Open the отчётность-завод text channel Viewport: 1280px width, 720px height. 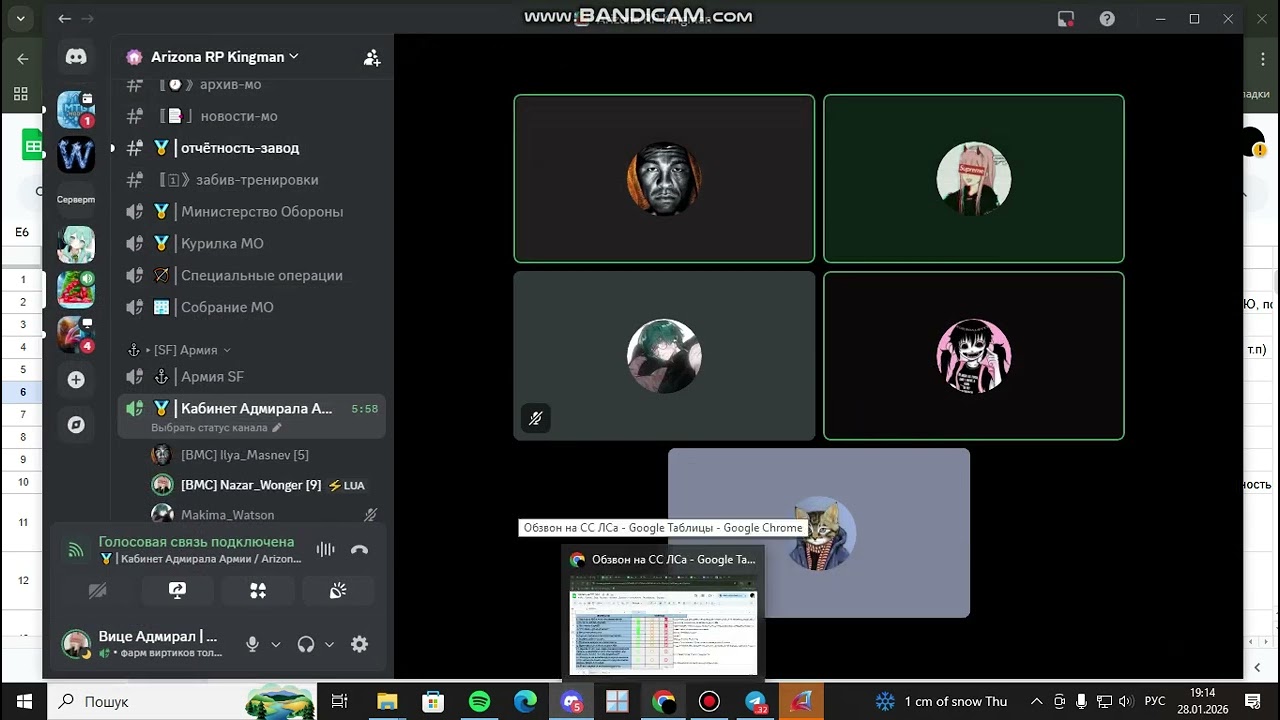tap(251, 148)
